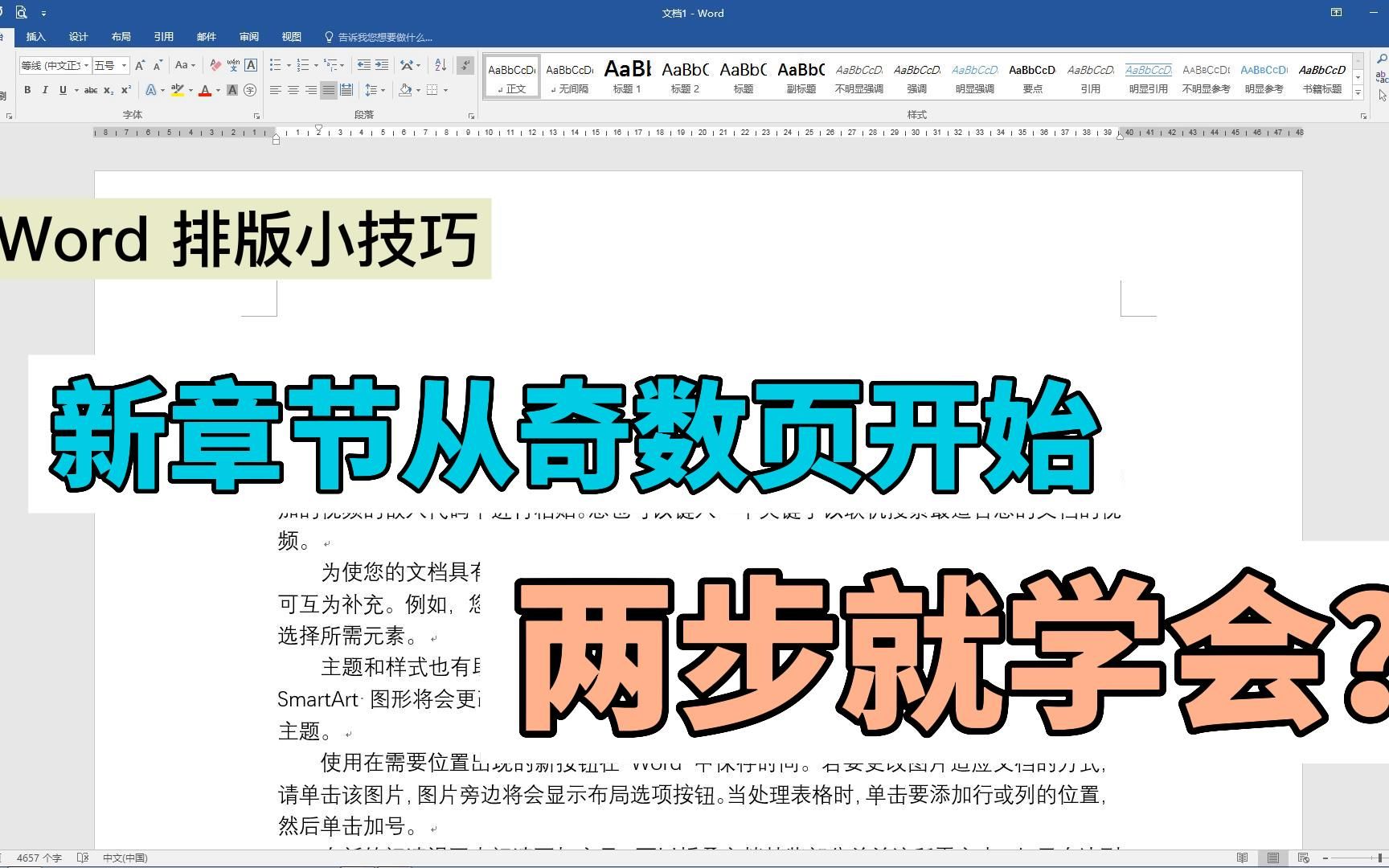The width and height of the screenshot is (1389, 868).
Task: Decrease paragraph indent
Action: [x=364, y=65]
